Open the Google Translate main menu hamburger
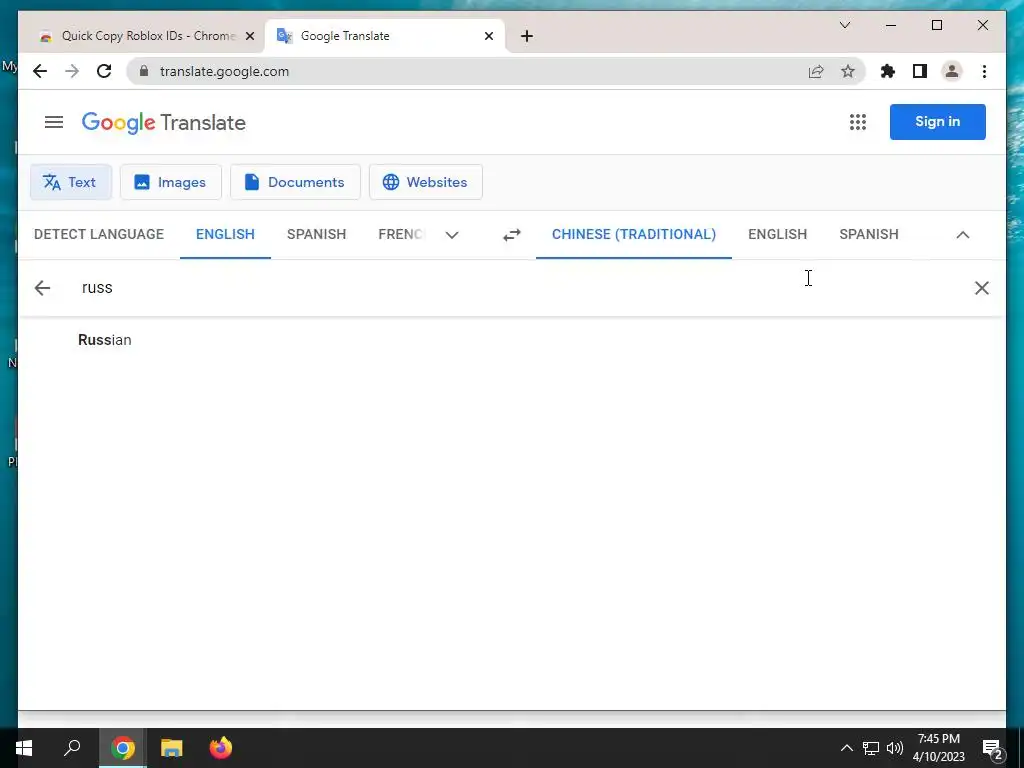1024x768 pixels. click(54, 122)
